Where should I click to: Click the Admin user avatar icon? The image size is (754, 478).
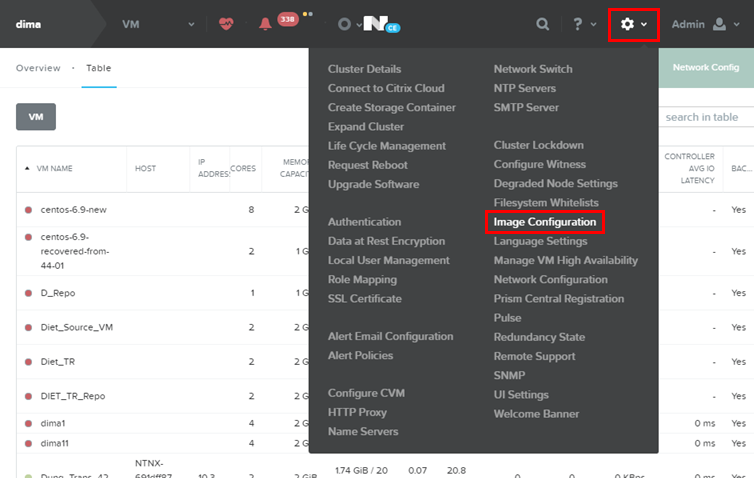[x=720, y=24]
